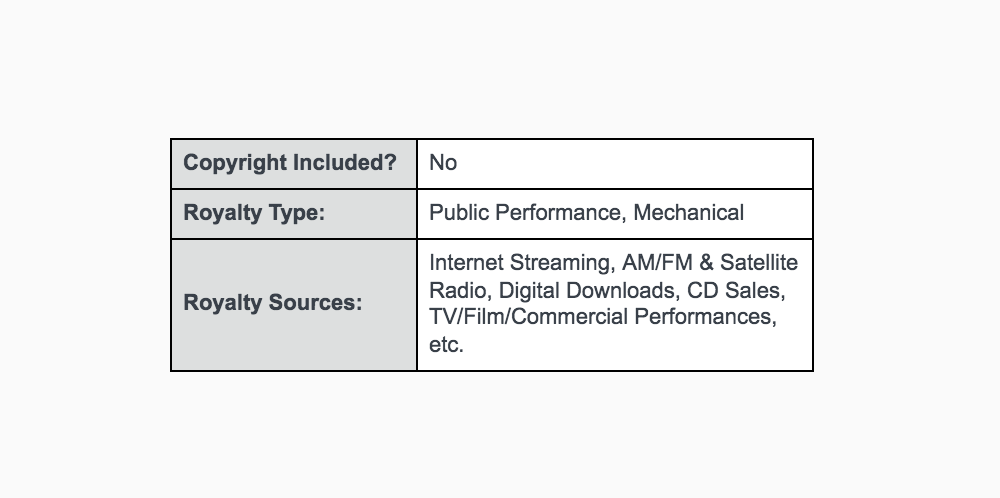Click the "Royalty Sources:" label cell
This screenshot has height=498, width=1000.
pos(272,303)
